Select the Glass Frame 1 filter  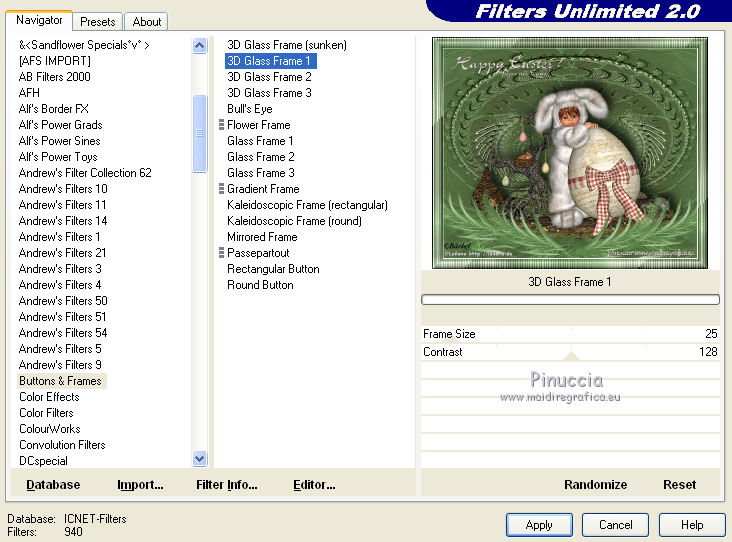pos(260,141)
